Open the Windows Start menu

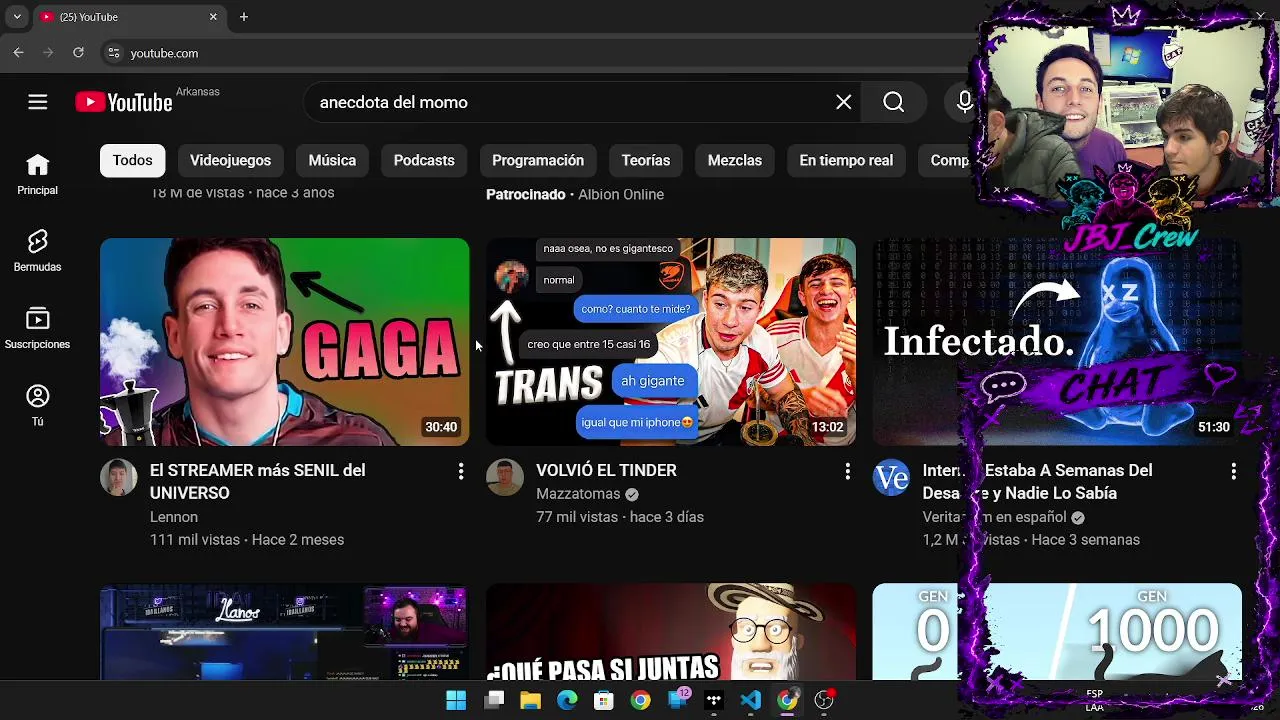tap(456, 700)
